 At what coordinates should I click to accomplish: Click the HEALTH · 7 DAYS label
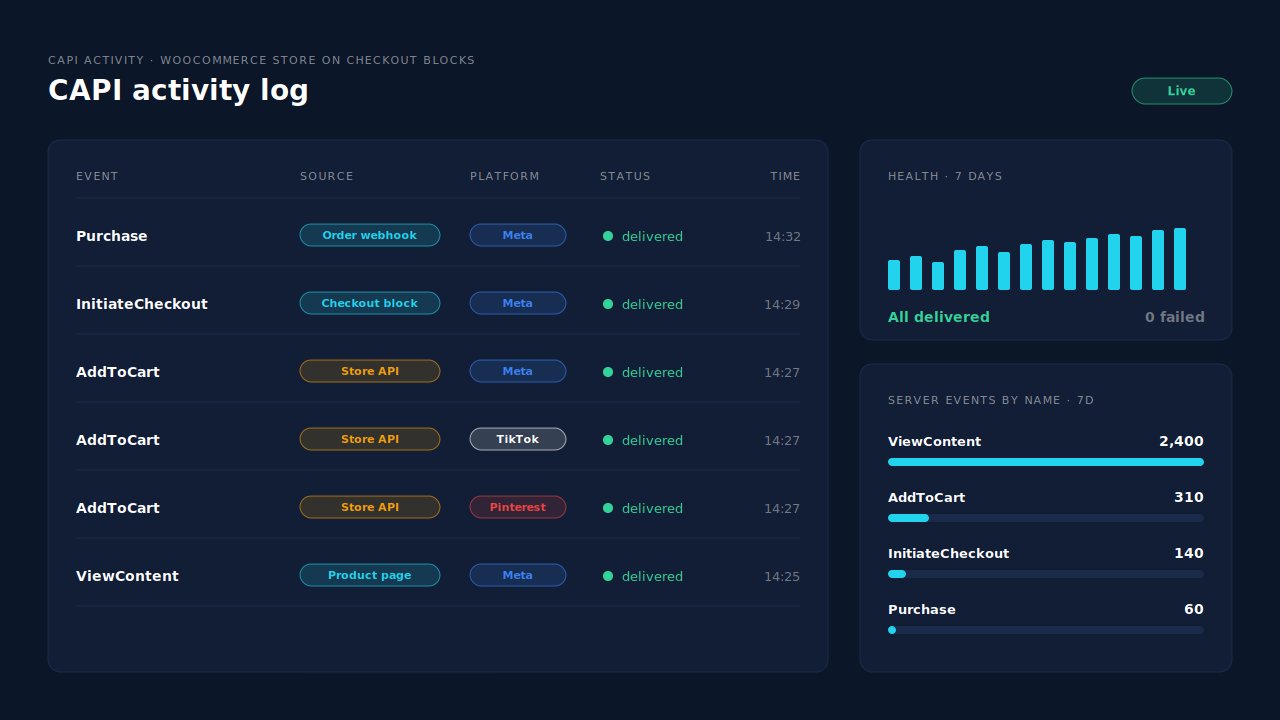pyautogui.click(x=945, y=176)
